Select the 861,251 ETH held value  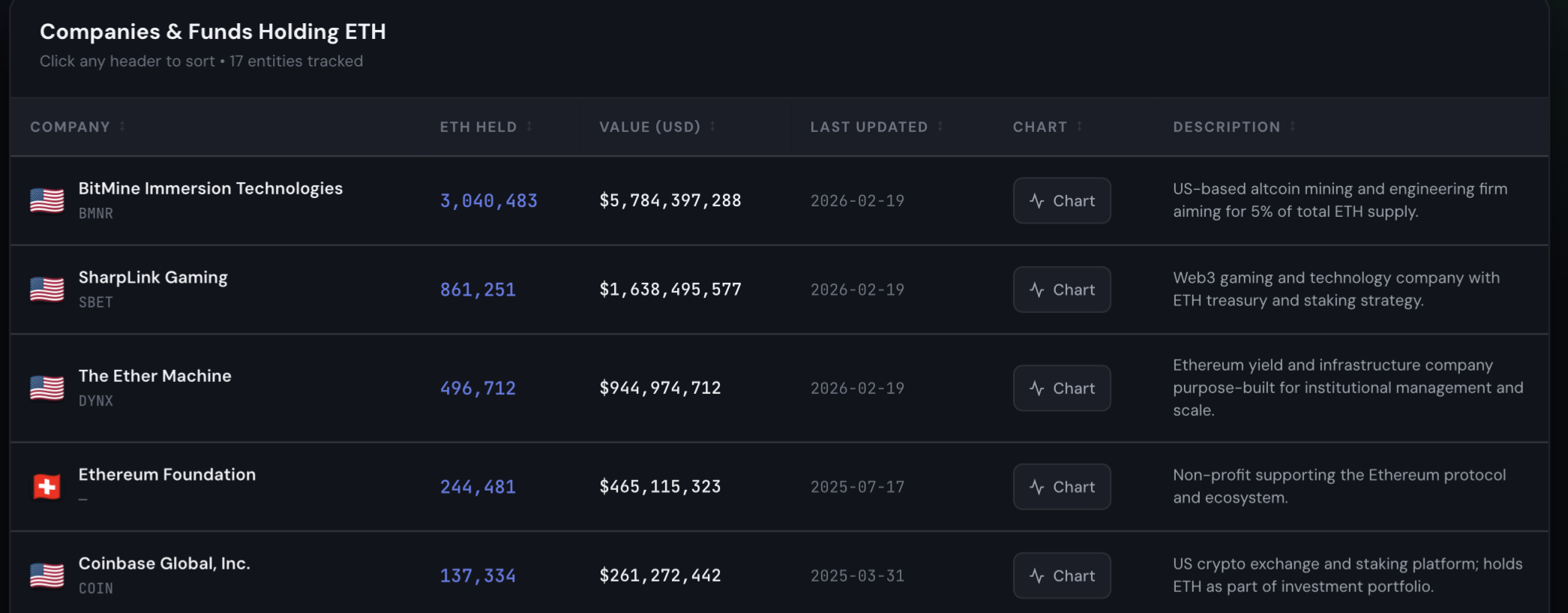coord(478,290)
